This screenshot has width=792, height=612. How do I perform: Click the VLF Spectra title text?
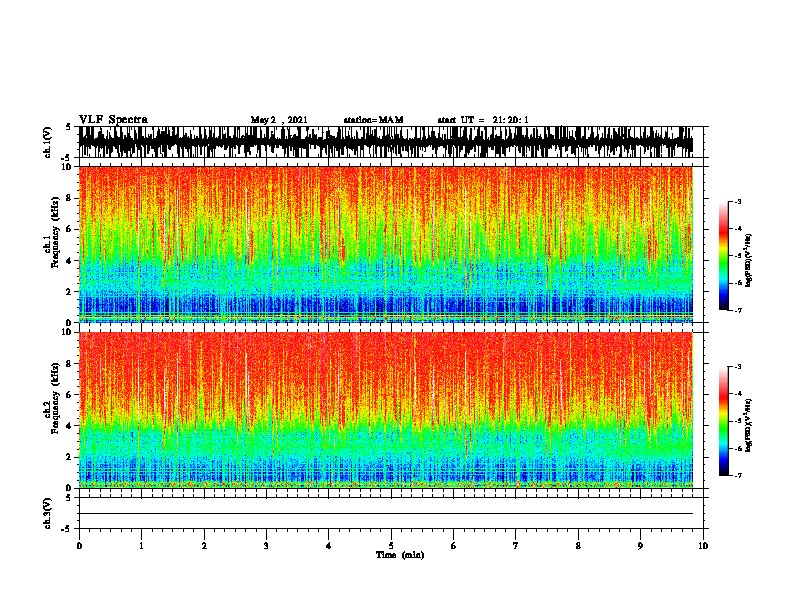point(113,120)
